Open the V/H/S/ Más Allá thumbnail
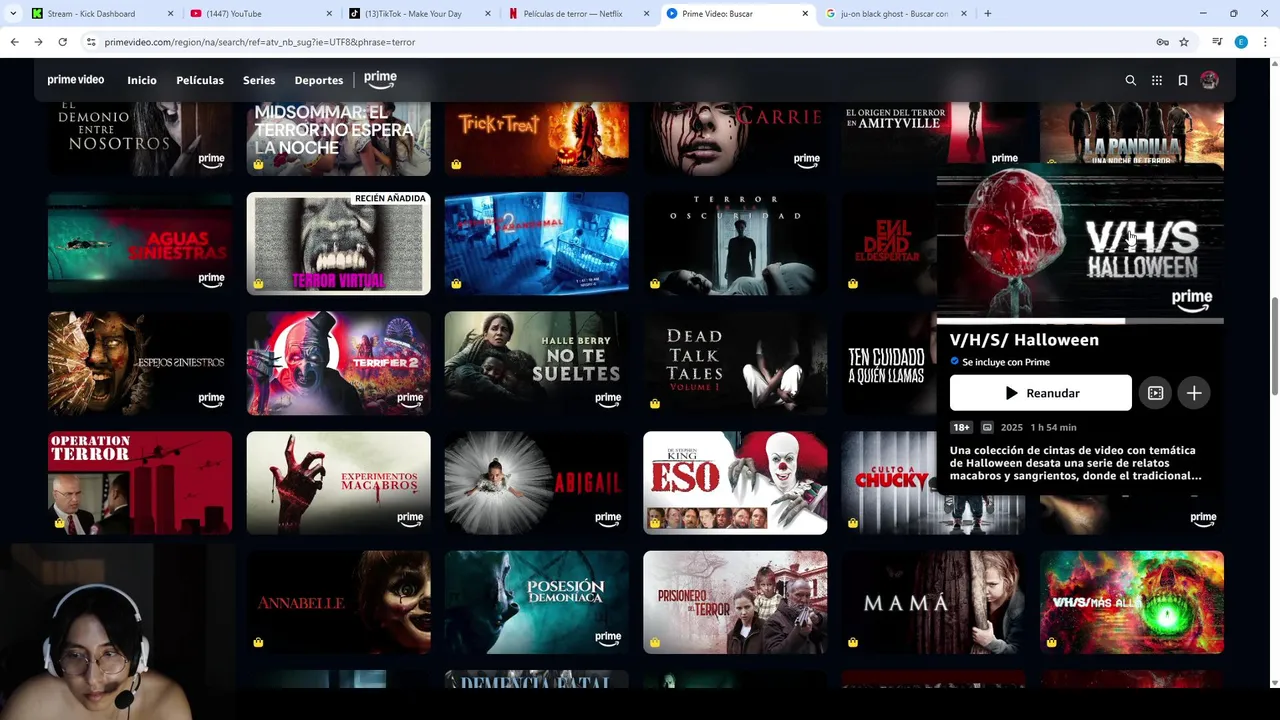The image size is (1280, 720). pyautogui.click(x=1131, y=602)
